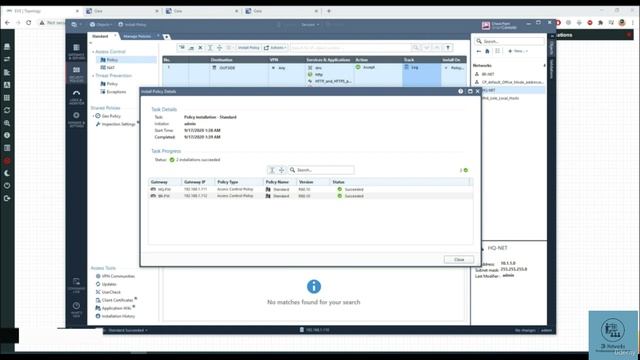This screenshot has width=640, height=360.
Task: Open Application Wiki in Access Tools
Action: pos(113,308)
